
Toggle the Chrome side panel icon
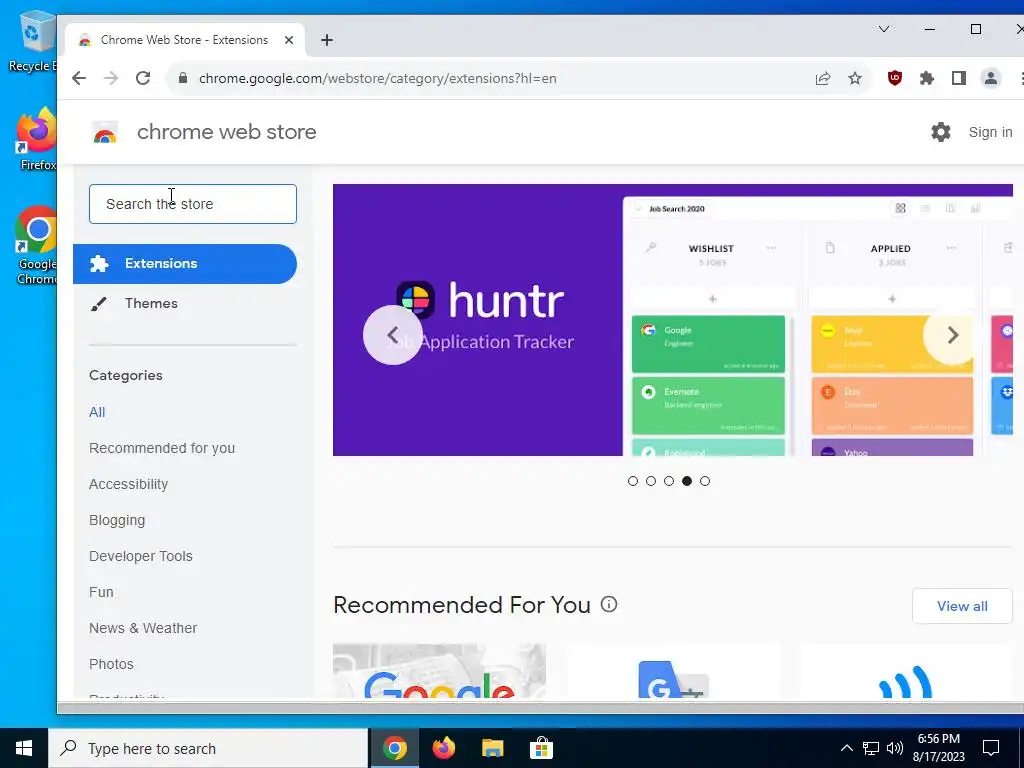959,78
